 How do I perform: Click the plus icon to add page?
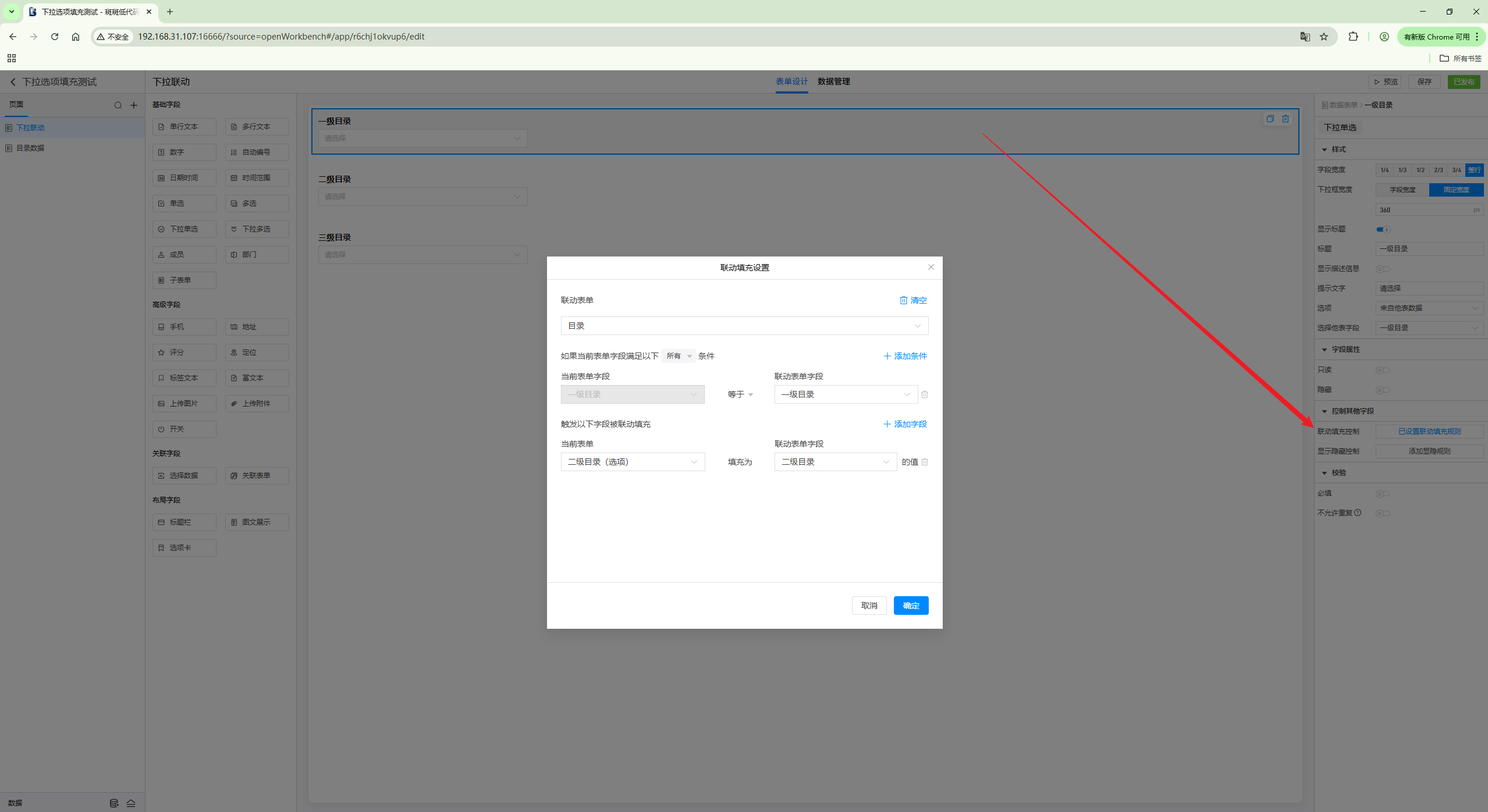134,105
